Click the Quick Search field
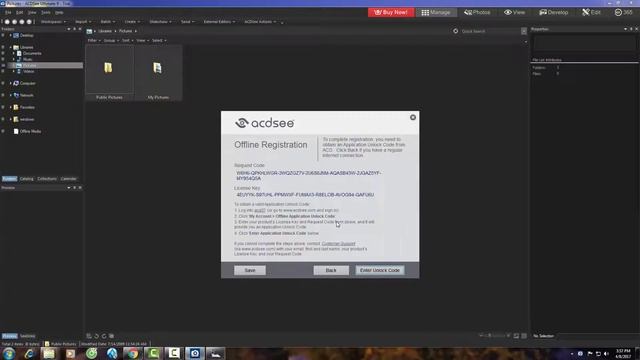Screen dimensions: 640x360 coord(490,31)
